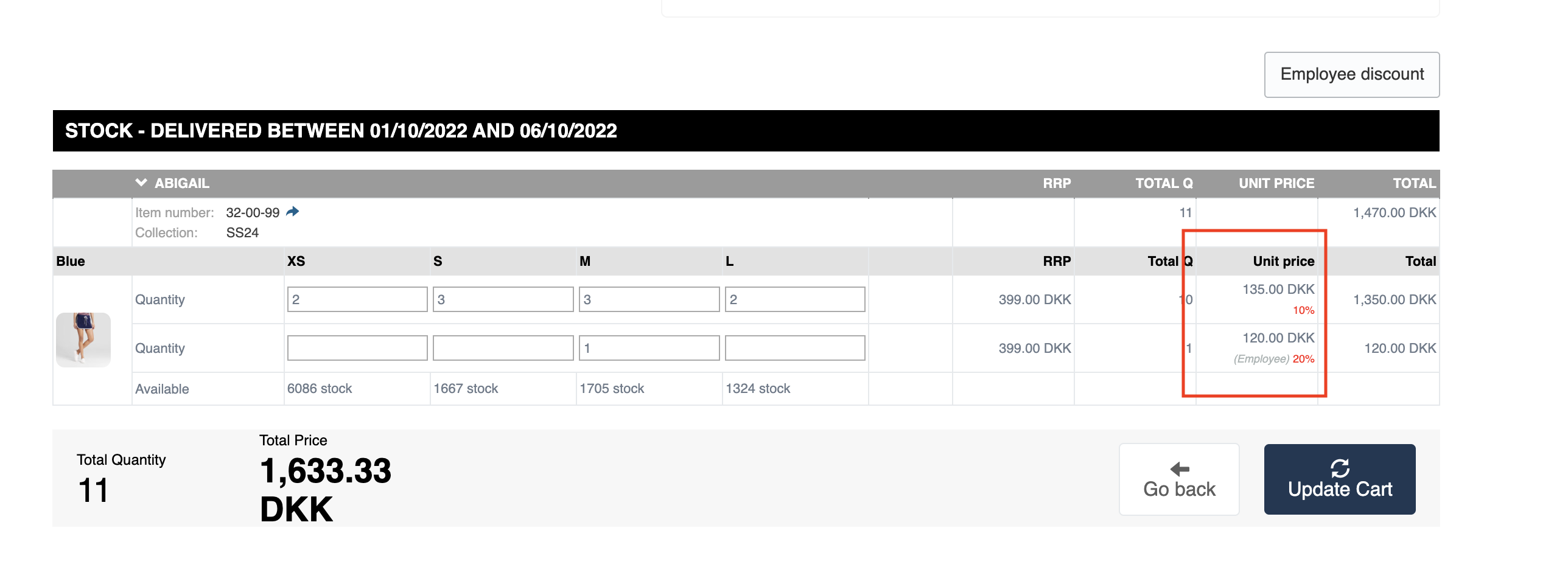Click the employee row M quantity field showing 1

pyautogui.click(x=648, y=347)
